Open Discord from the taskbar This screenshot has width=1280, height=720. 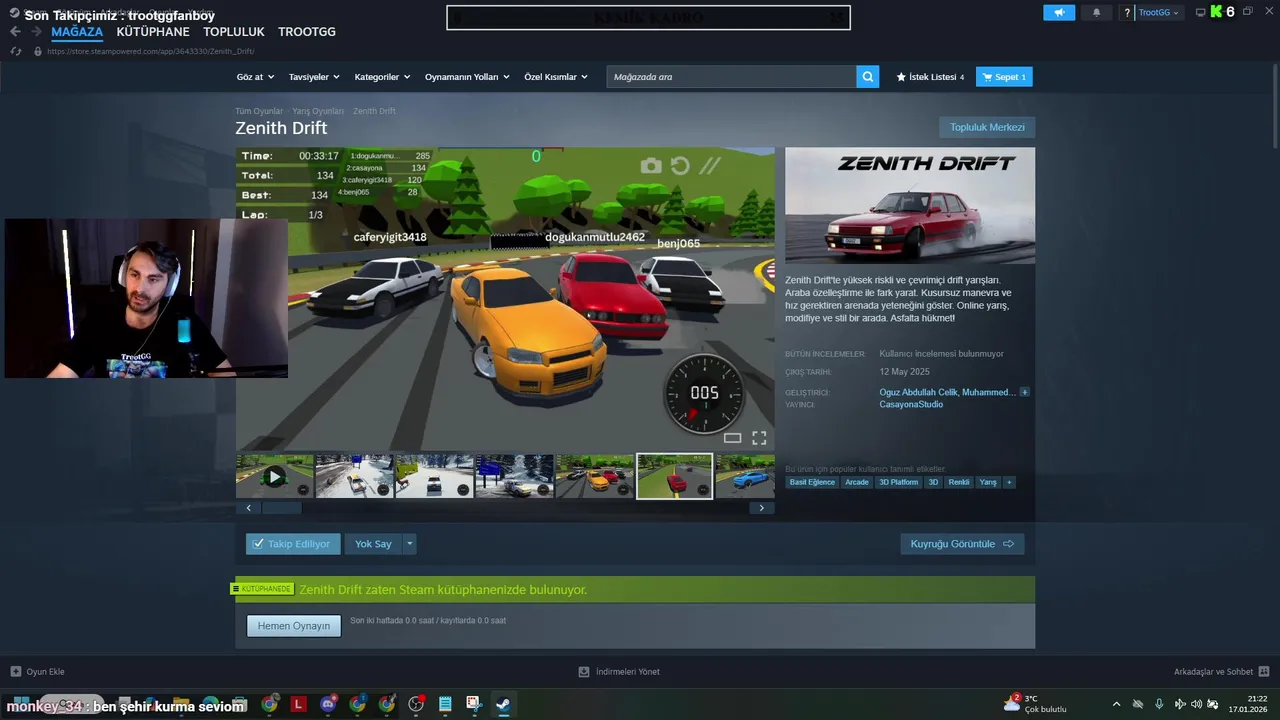tap(328, 704)
